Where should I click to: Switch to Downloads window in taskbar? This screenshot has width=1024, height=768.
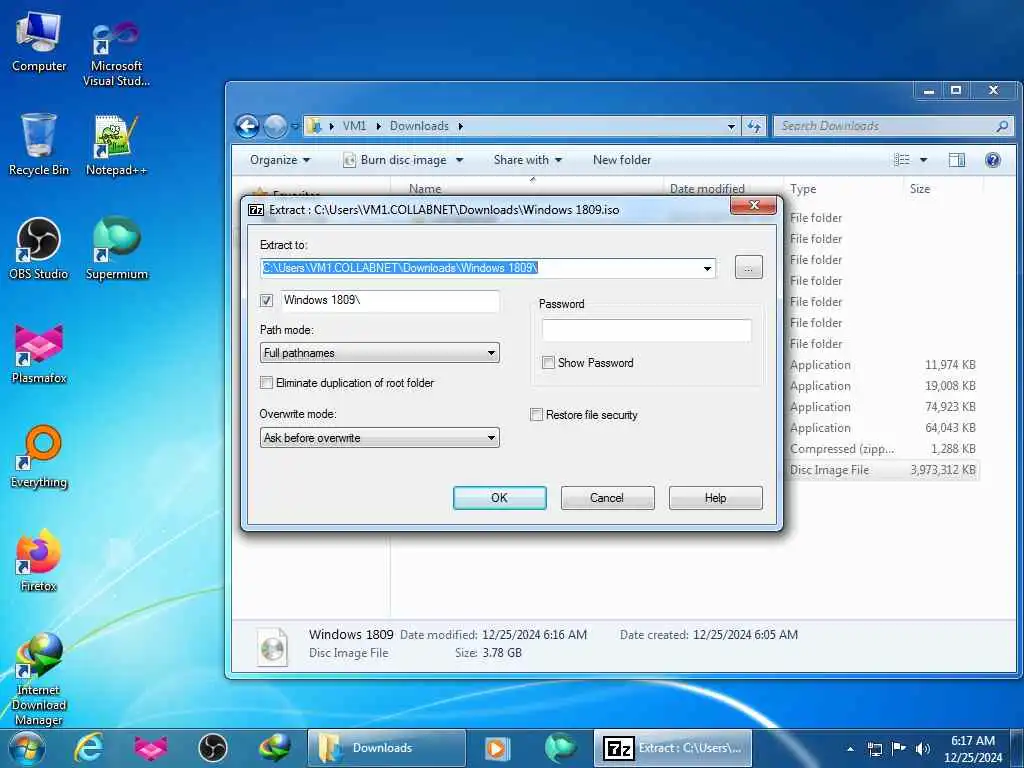(x=387, y=748)
